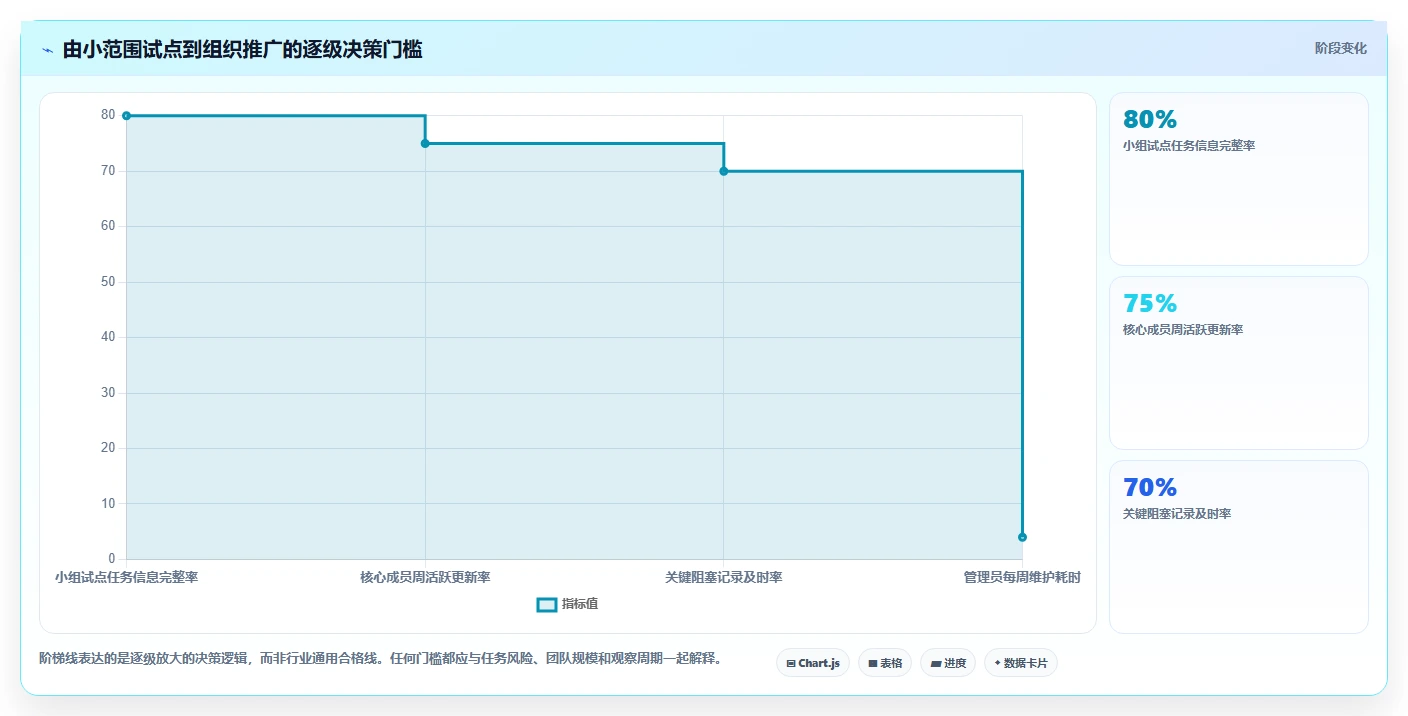Click the lightning icon beside the title

pyautogui.click(x=47, y=50)
